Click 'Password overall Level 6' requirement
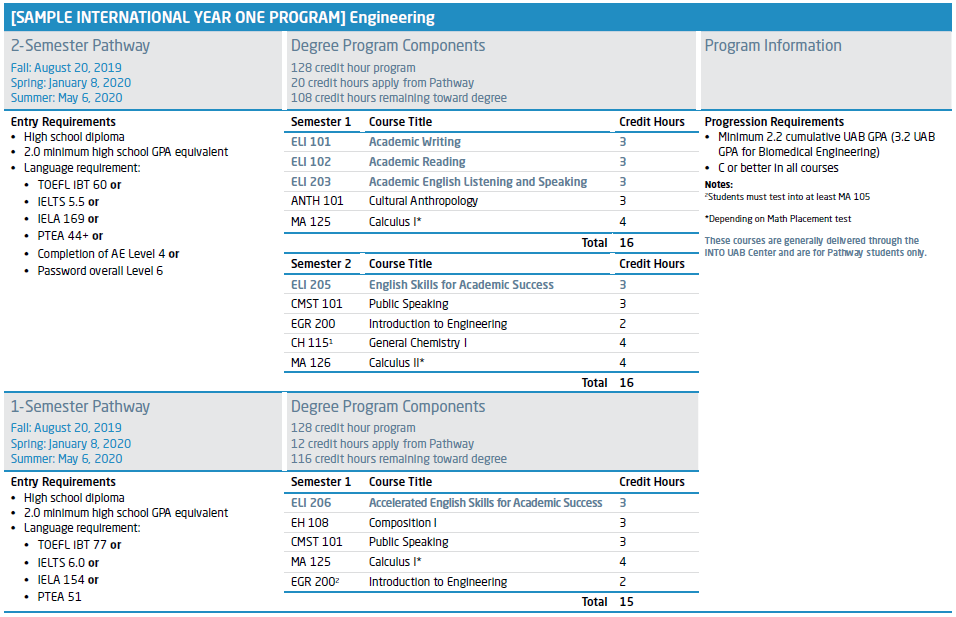This screenshot has height=617, width=956. (100, 271)
